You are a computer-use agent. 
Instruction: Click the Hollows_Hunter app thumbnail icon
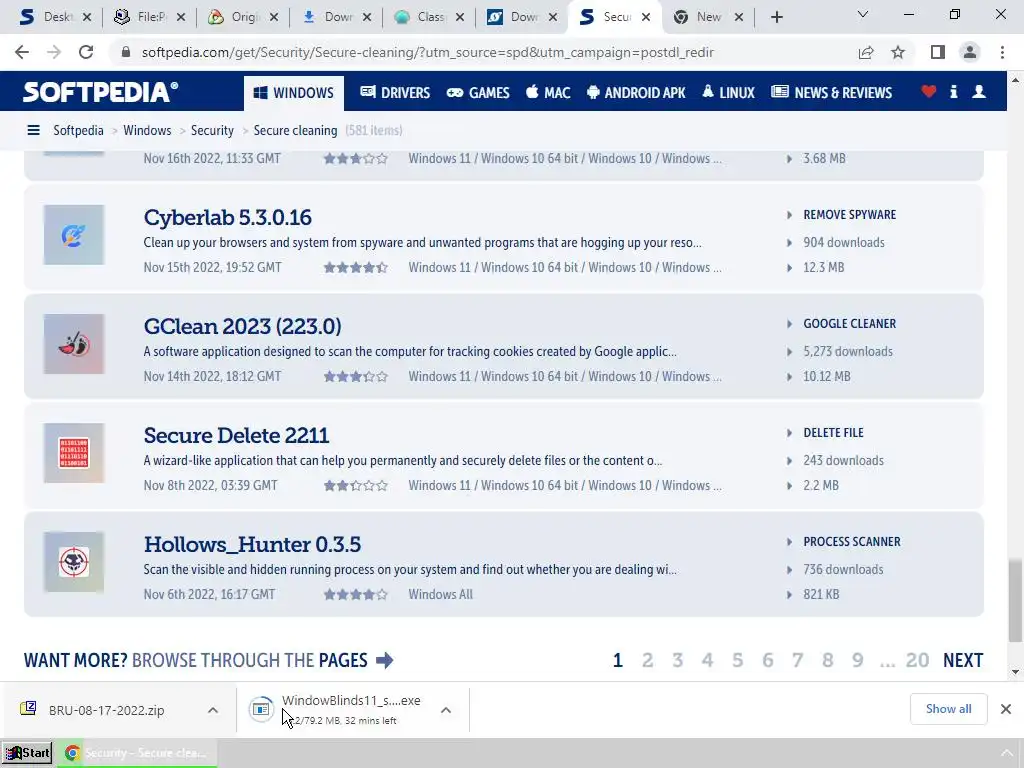(74, 562)
